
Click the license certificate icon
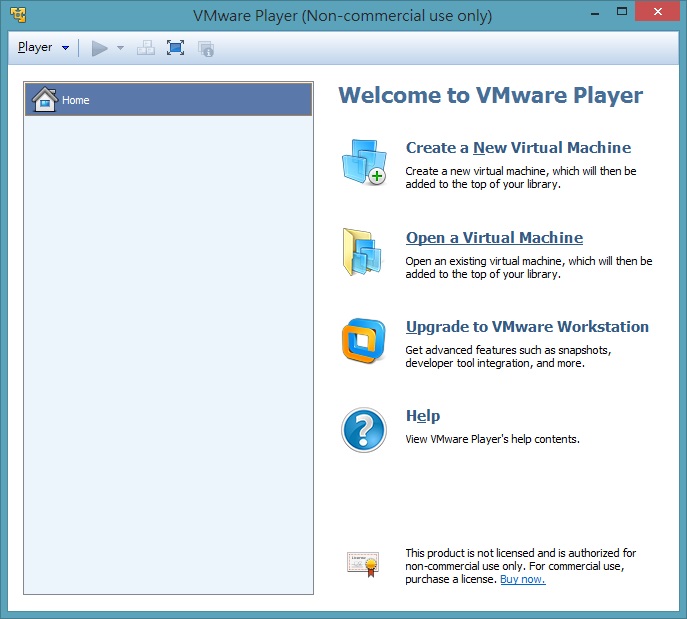pos(363,564)
